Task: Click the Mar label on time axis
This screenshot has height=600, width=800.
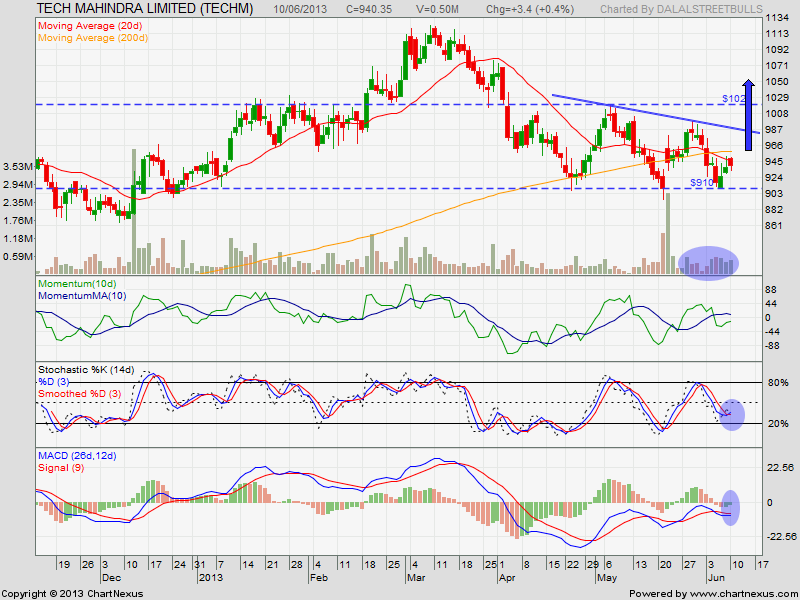Action: pos(414,578)
